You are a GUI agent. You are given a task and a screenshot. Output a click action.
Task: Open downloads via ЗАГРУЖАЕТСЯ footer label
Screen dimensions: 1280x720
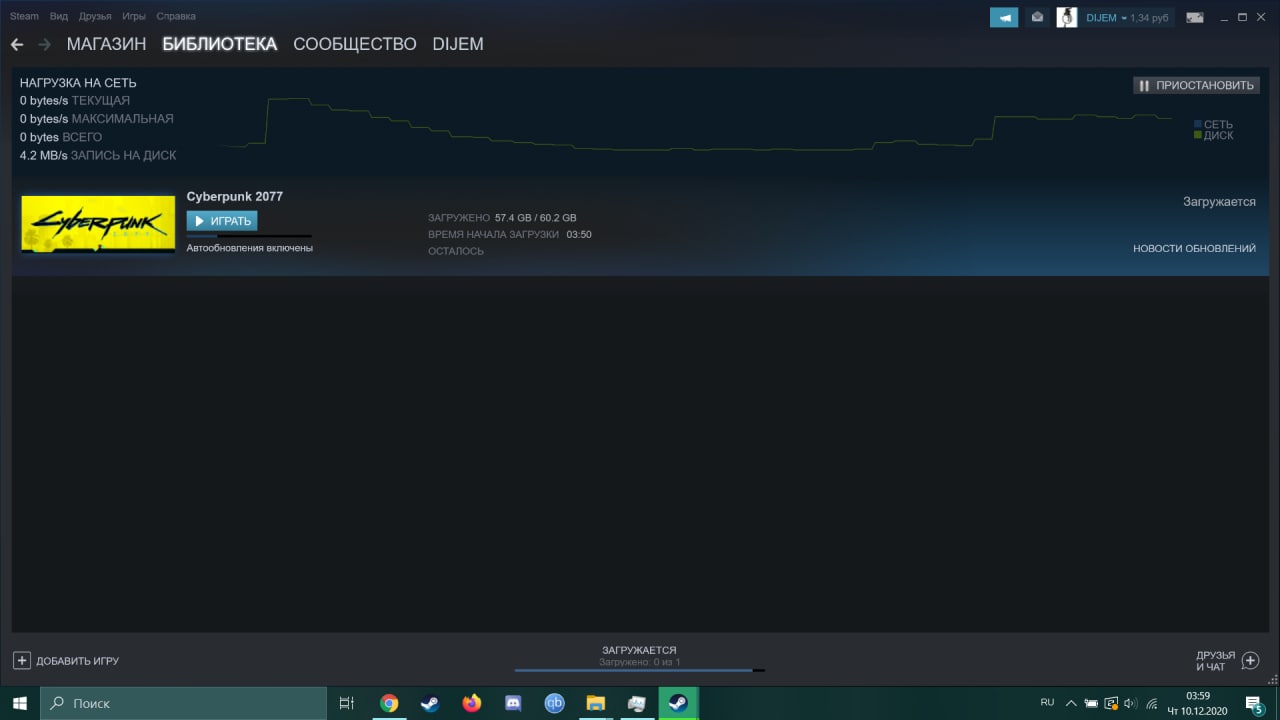pos(639,650)
